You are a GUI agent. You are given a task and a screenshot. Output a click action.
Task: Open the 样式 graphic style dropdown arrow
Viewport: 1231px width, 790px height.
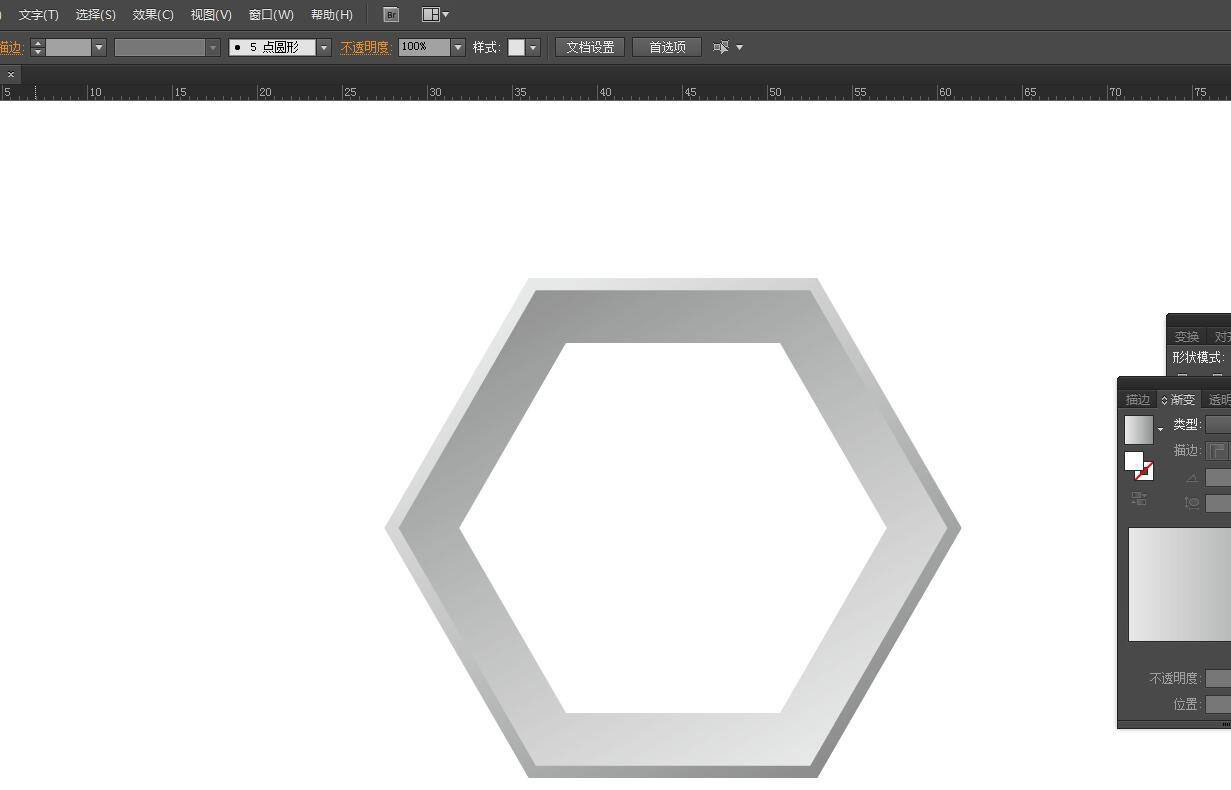tap(533, 47)
